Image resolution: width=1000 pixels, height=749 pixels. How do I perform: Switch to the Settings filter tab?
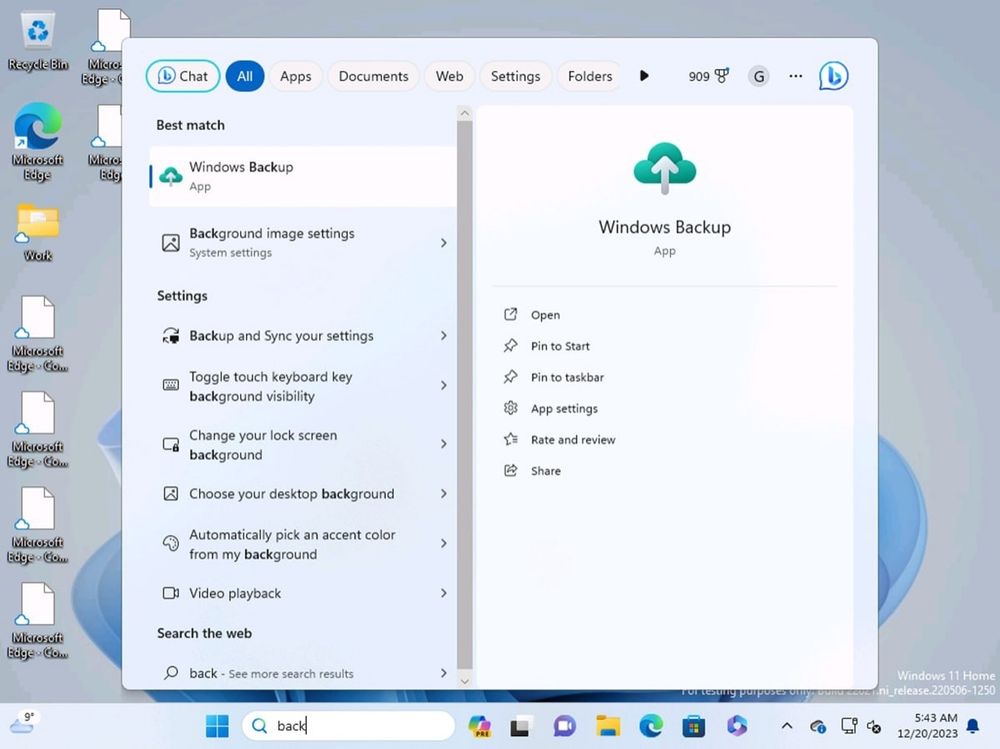pos(515,77)
